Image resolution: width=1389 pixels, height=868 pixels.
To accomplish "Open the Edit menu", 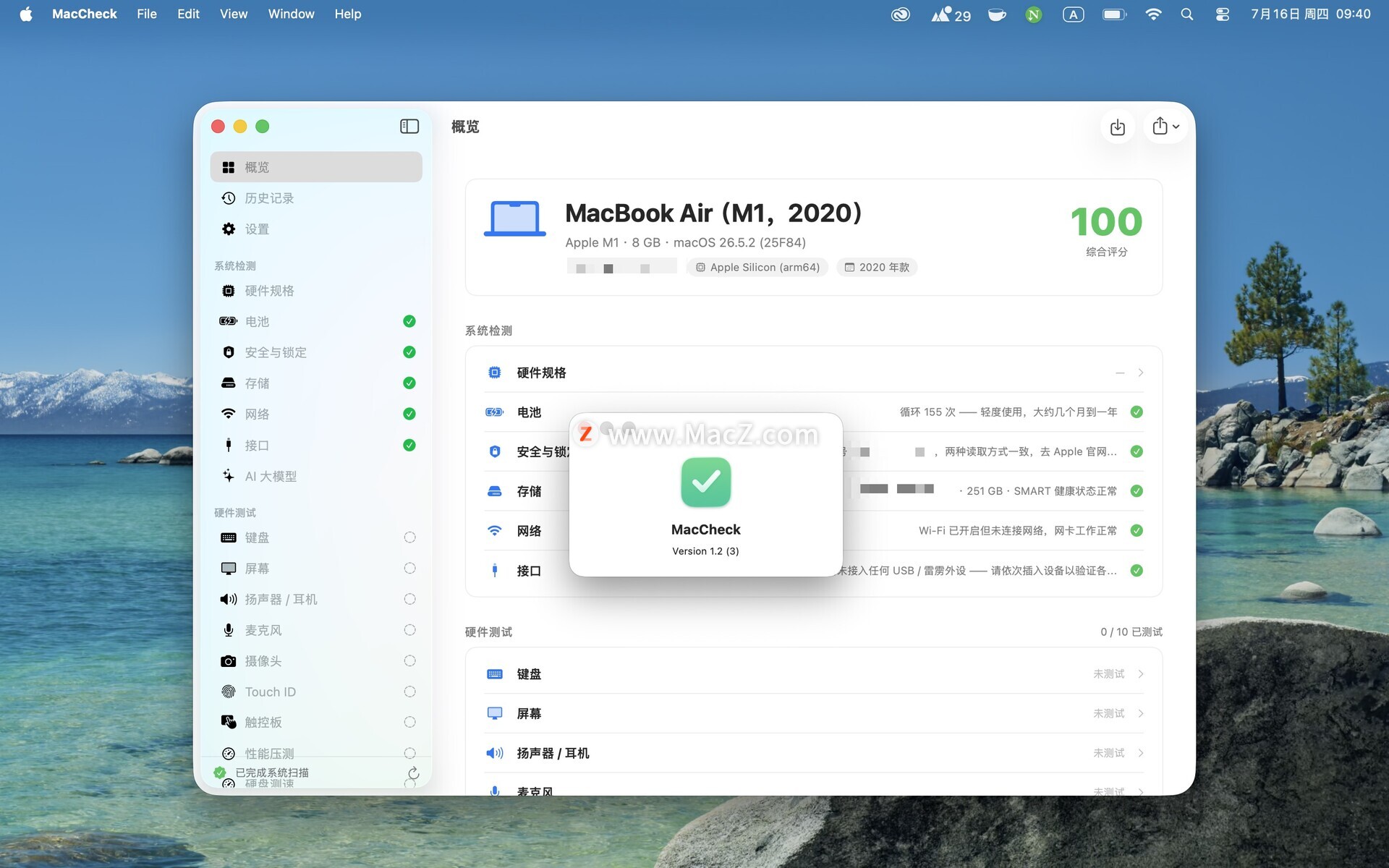I will [x=188, y=14].
